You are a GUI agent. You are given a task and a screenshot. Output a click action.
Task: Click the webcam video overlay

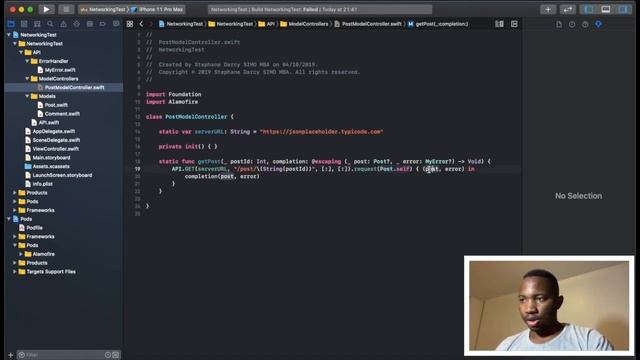[x=549, y=306]
